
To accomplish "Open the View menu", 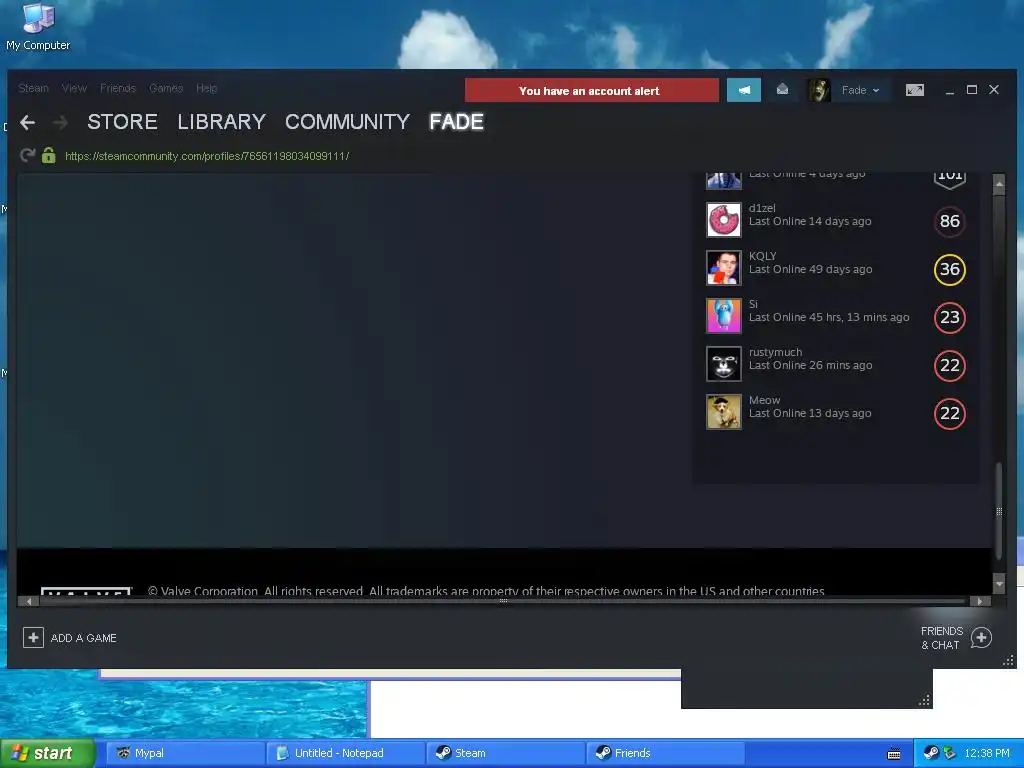I will point(74,88).
